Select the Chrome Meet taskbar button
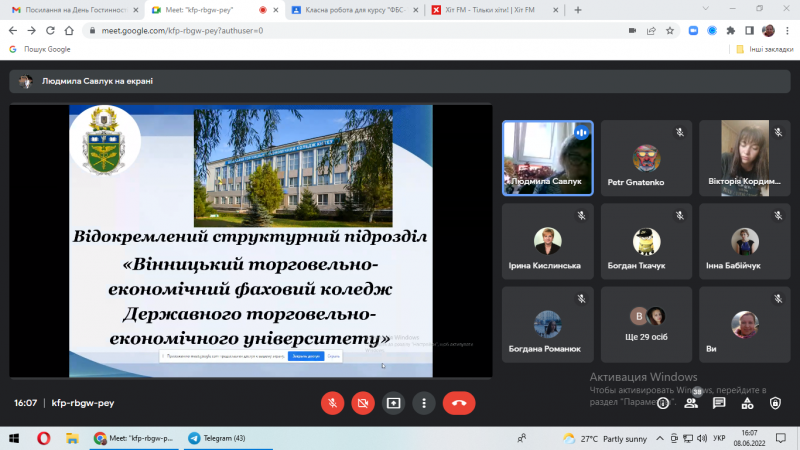The width and height of the screenshot is (800, 450). (x=134, y=438)
